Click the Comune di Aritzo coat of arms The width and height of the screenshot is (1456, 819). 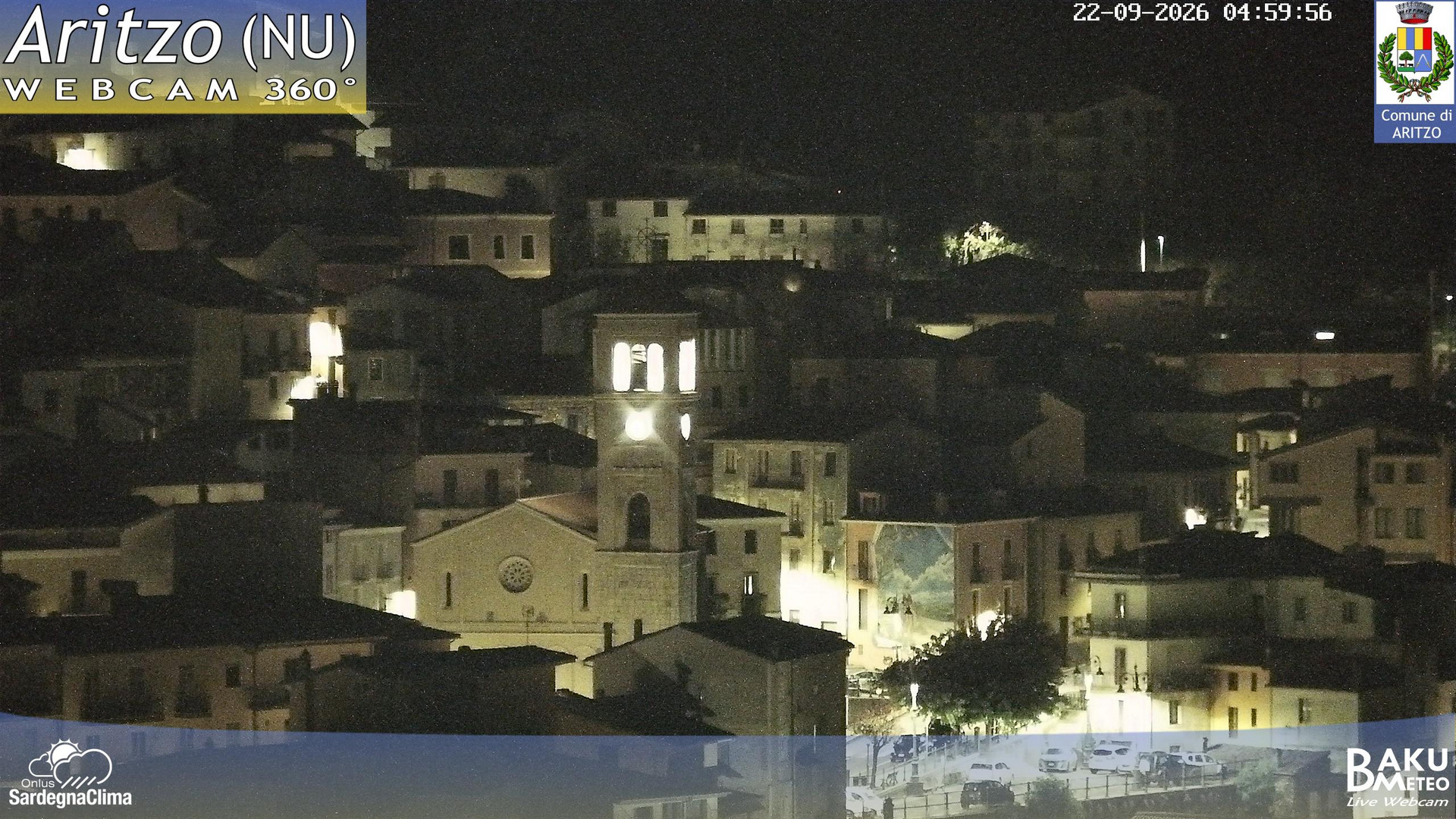(x=1414, y=53)
